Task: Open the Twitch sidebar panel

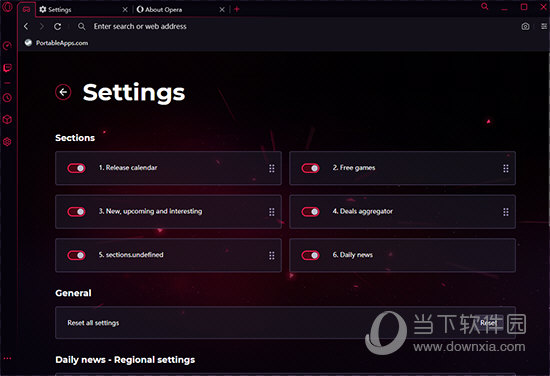Action: click(7, 68)
